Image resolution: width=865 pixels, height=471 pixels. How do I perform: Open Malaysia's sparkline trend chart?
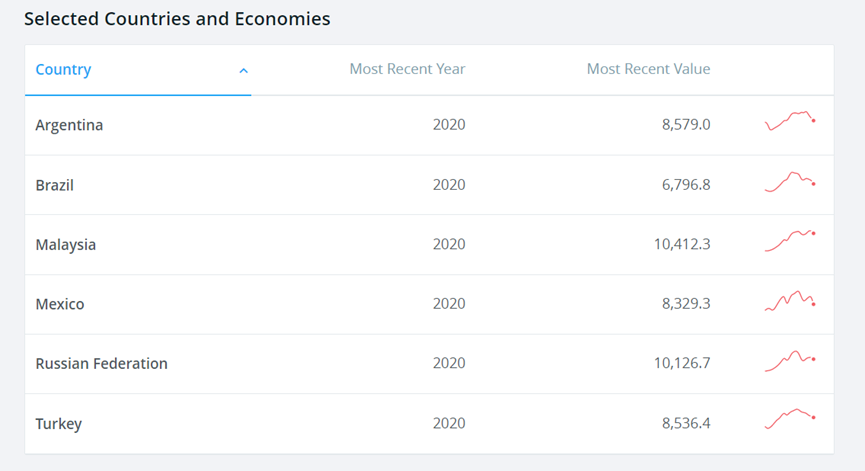click(790, 241)
